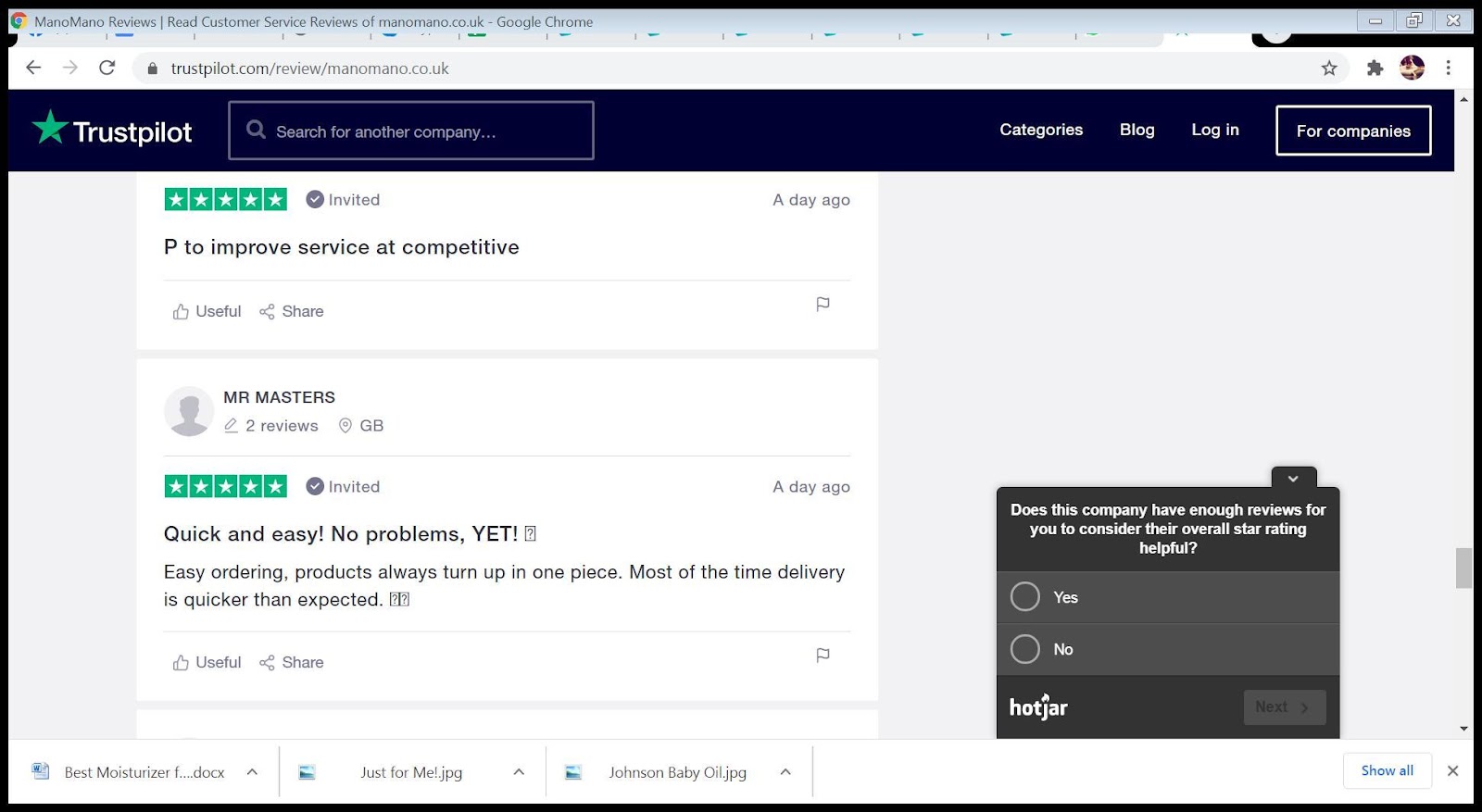Expand options for Just for Me!.jpg download

(519, 771)
